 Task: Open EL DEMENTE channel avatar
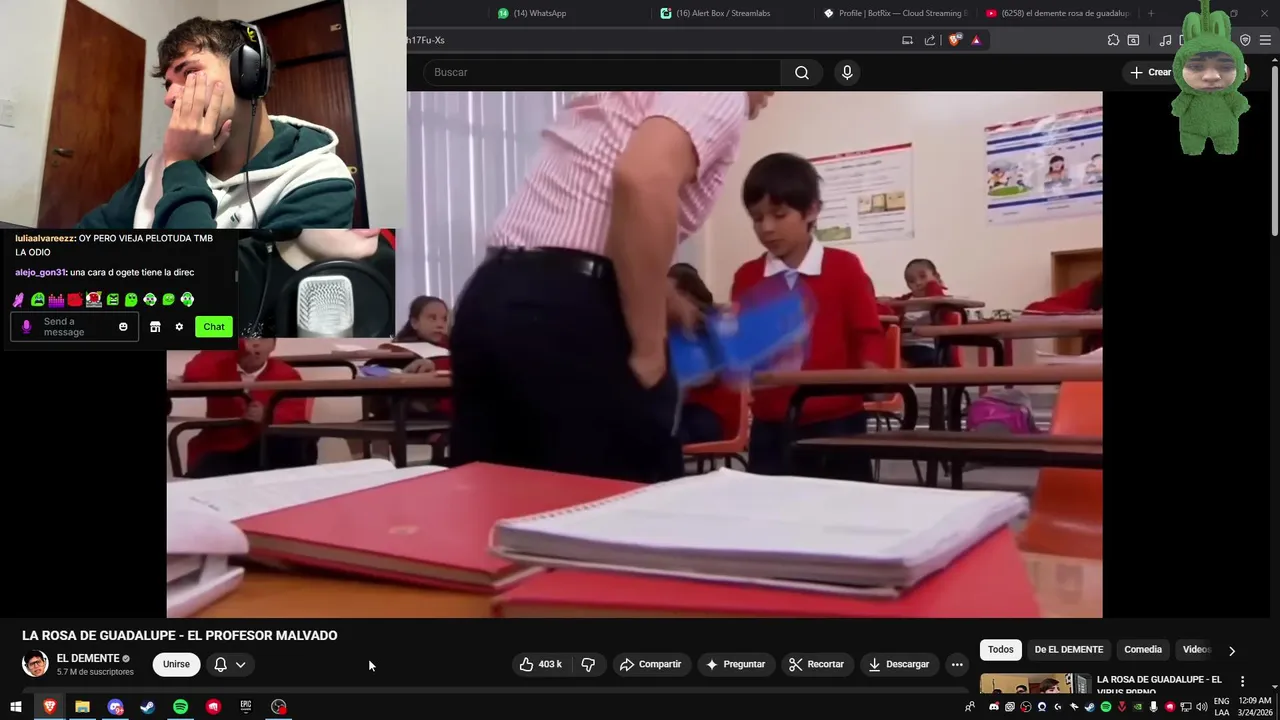click(x=35, y=664)
